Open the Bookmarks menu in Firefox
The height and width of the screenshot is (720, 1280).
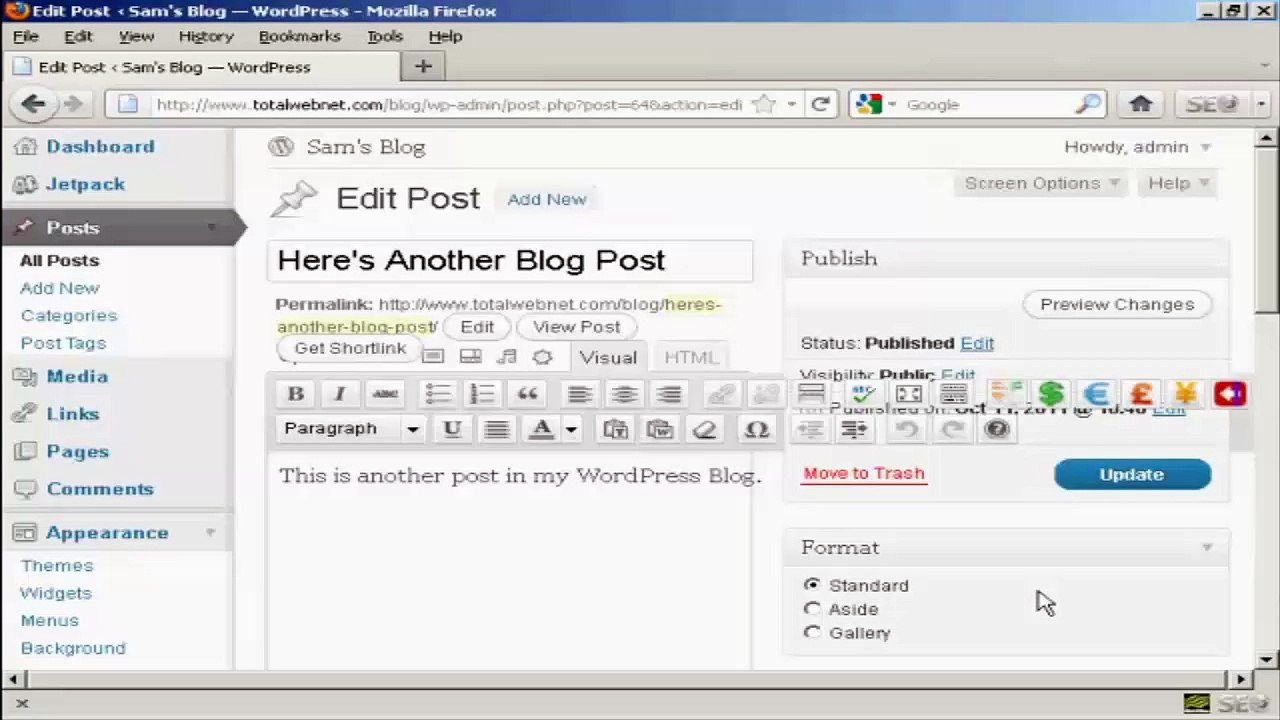(x=300, y=36)
